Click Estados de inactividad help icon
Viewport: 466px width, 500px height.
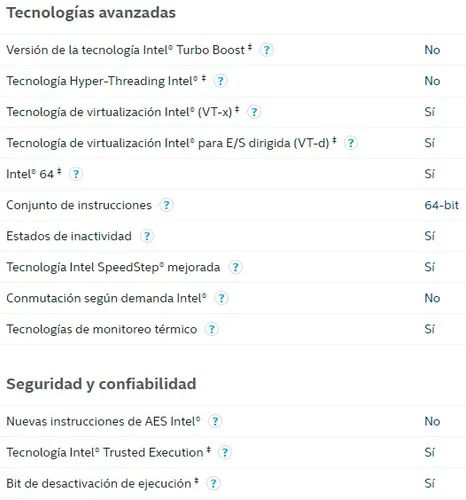click(x=147, y=236)
